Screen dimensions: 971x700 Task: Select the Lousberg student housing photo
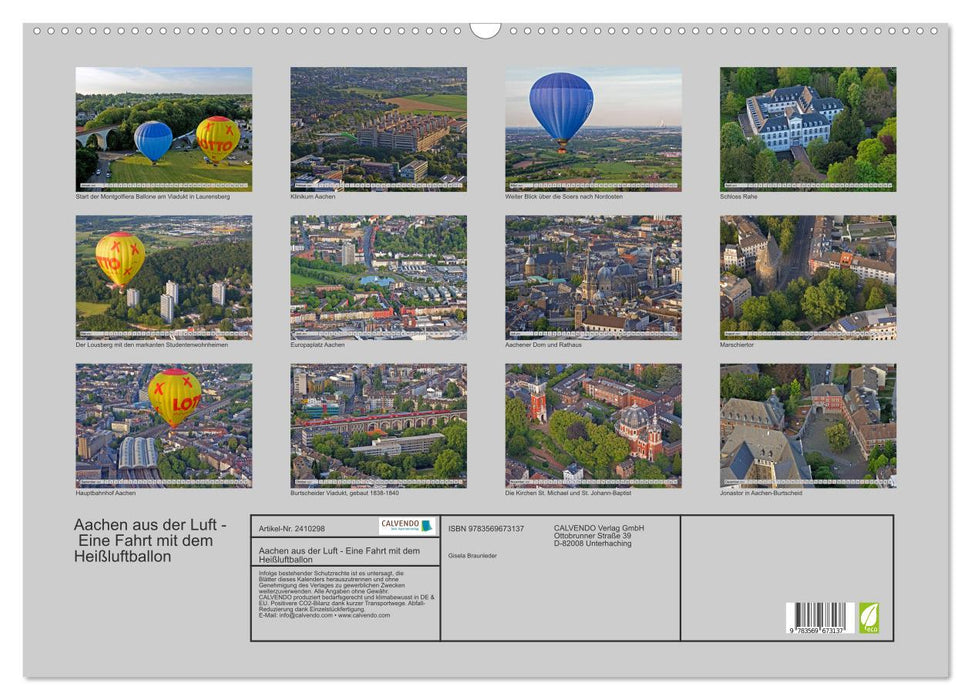163,277
